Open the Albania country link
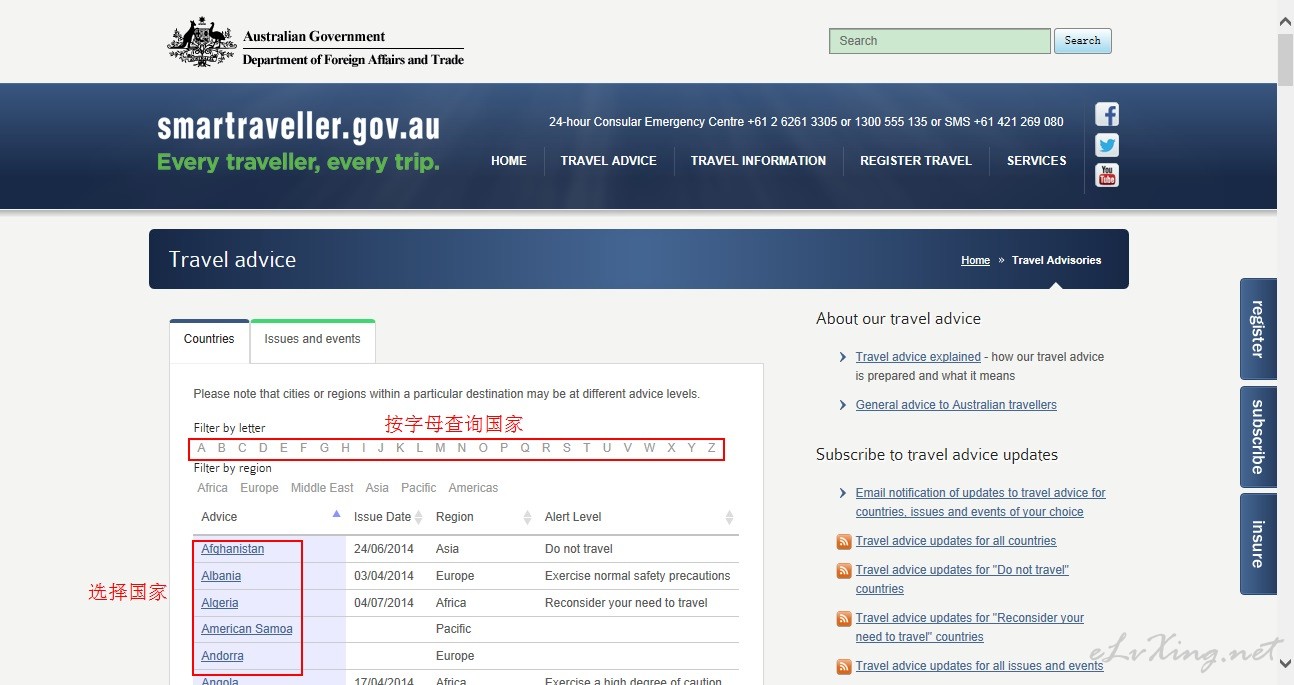The image size is (1294, 685). (221, 576)
